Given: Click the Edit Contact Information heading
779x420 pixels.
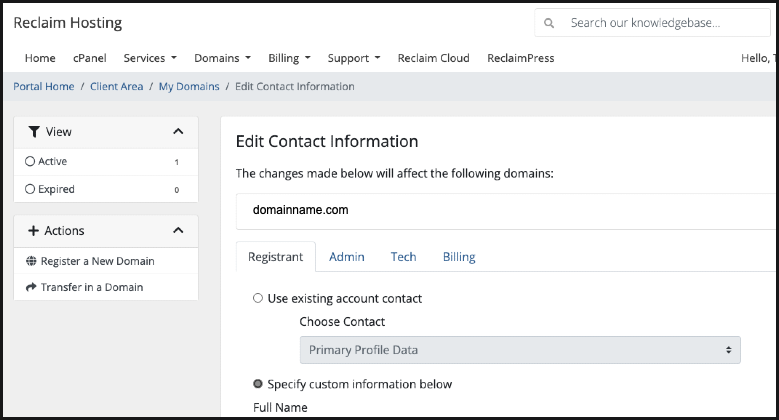Looking at the screenshot, I should click(x=327, y=141).
